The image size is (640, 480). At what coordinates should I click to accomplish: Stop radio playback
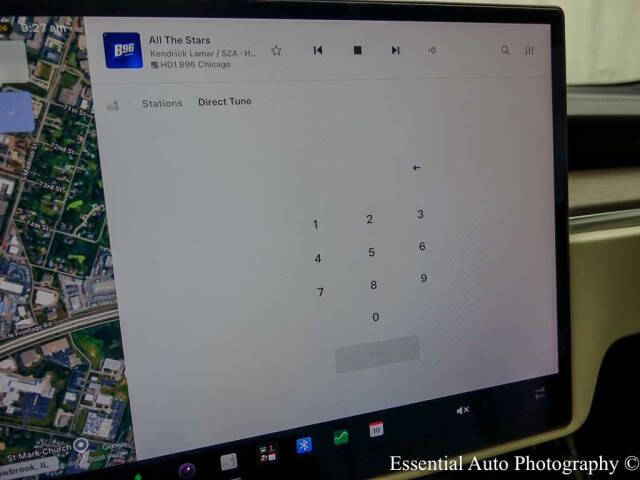tap(357, 50)
